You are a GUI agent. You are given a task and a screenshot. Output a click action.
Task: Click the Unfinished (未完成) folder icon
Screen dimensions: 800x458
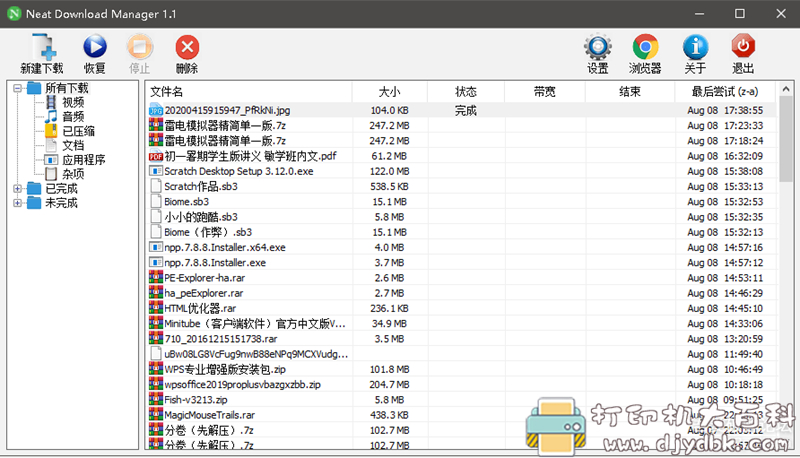click(x=34, y=202)
